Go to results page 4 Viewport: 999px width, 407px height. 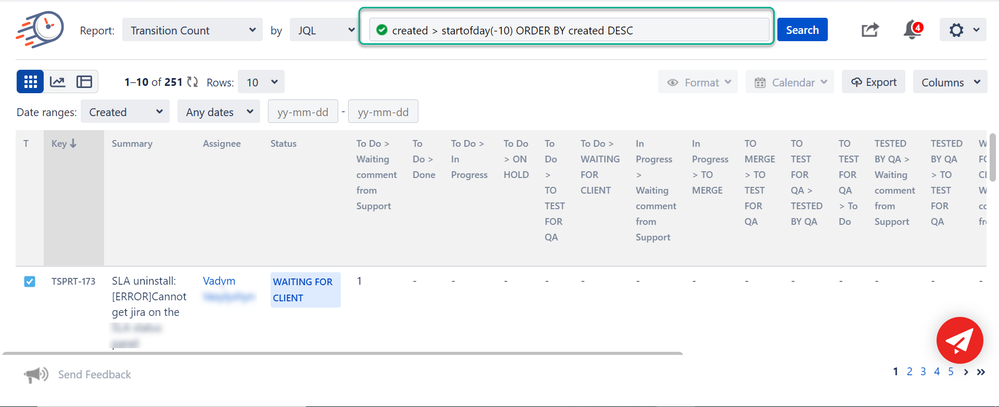click(x=937, y=371)
